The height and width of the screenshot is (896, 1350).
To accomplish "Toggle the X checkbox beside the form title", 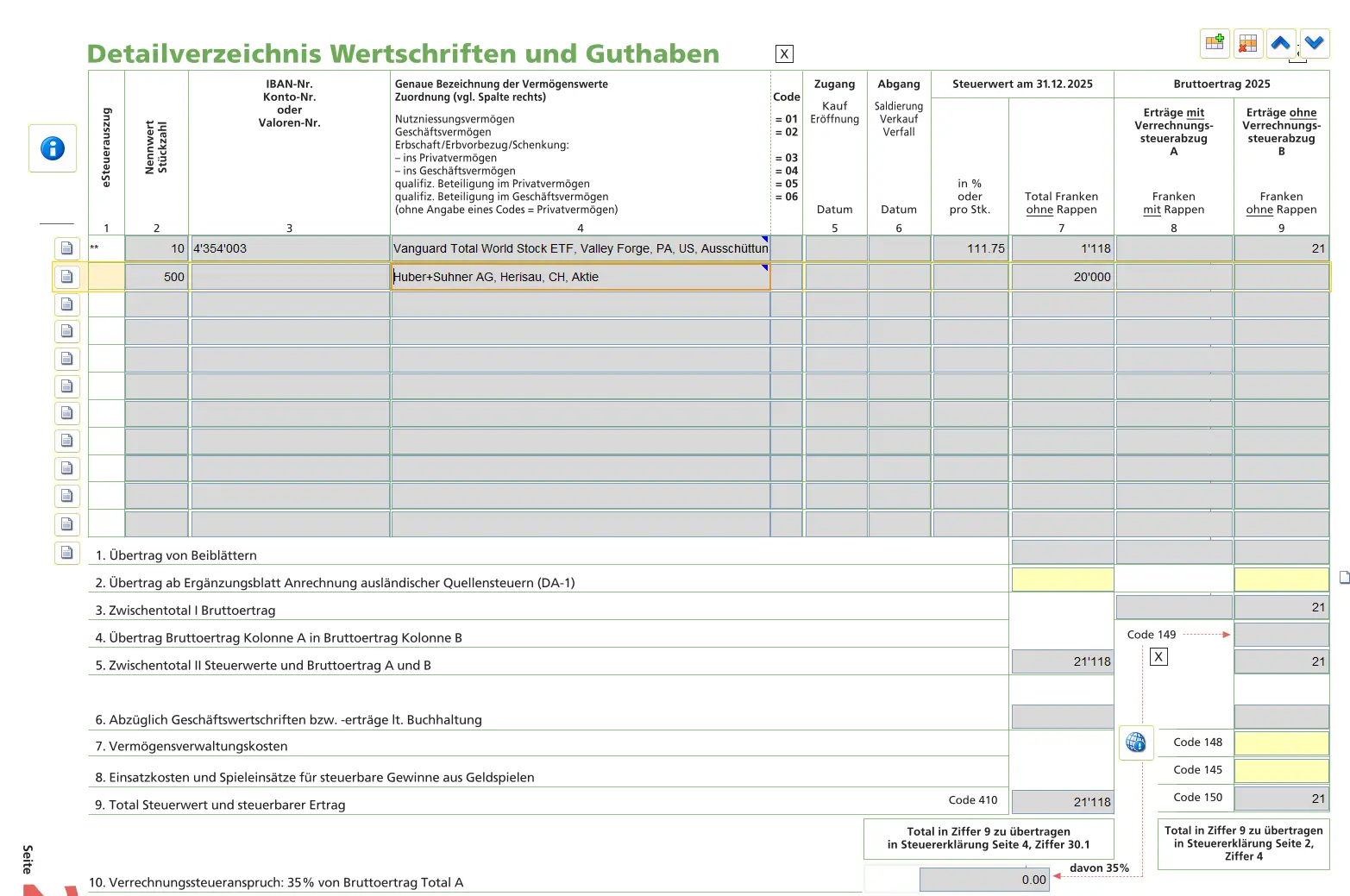I will pos(783,53).
